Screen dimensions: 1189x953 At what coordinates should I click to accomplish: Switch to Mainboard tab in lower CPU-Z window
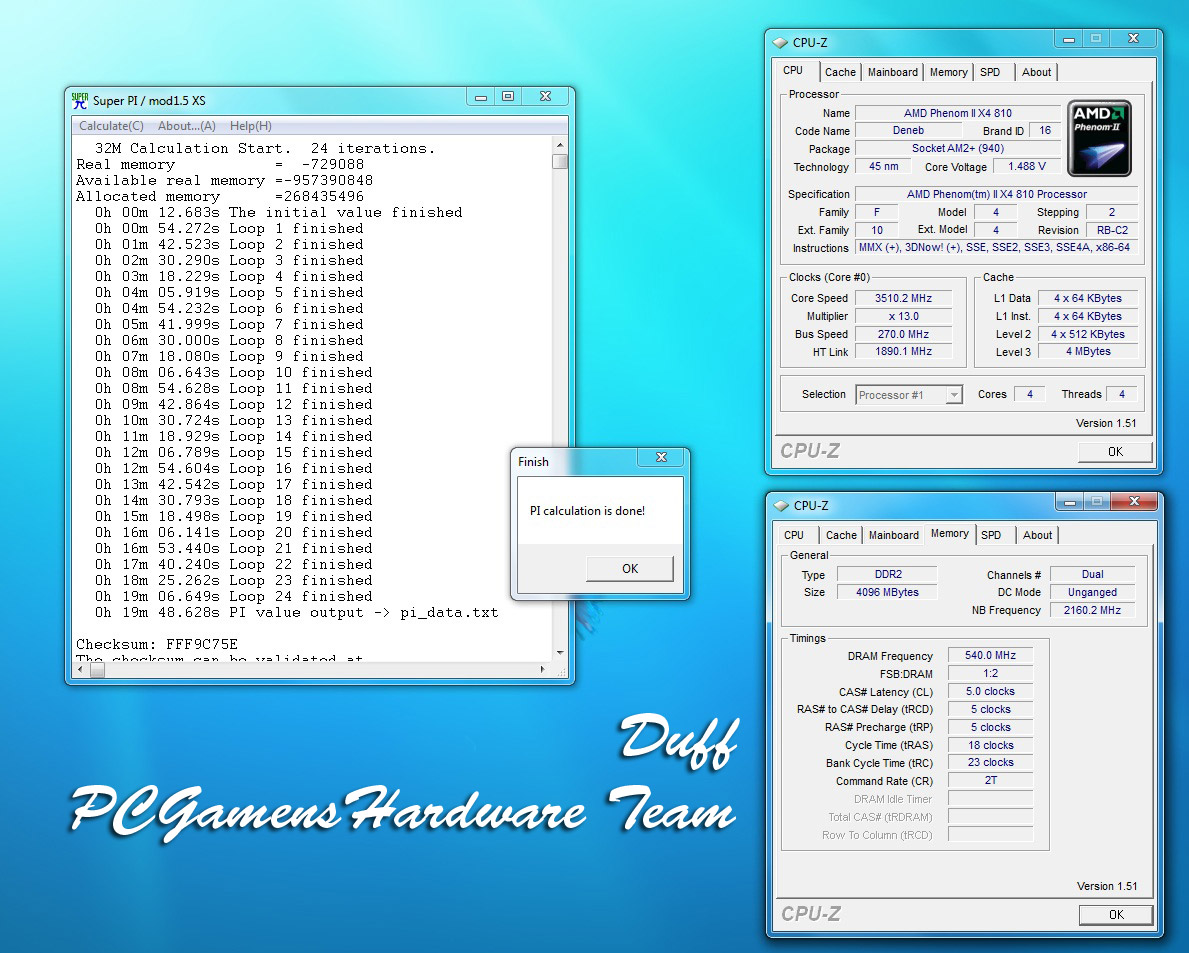click(x=893, y=534)
